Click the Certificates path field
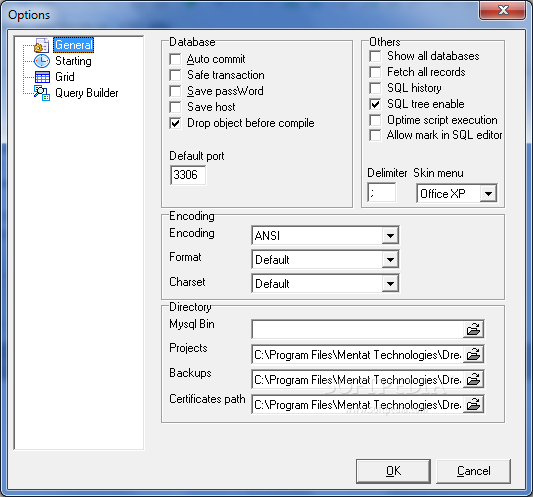This screenshot has width=533, height=497. (357, 405)
